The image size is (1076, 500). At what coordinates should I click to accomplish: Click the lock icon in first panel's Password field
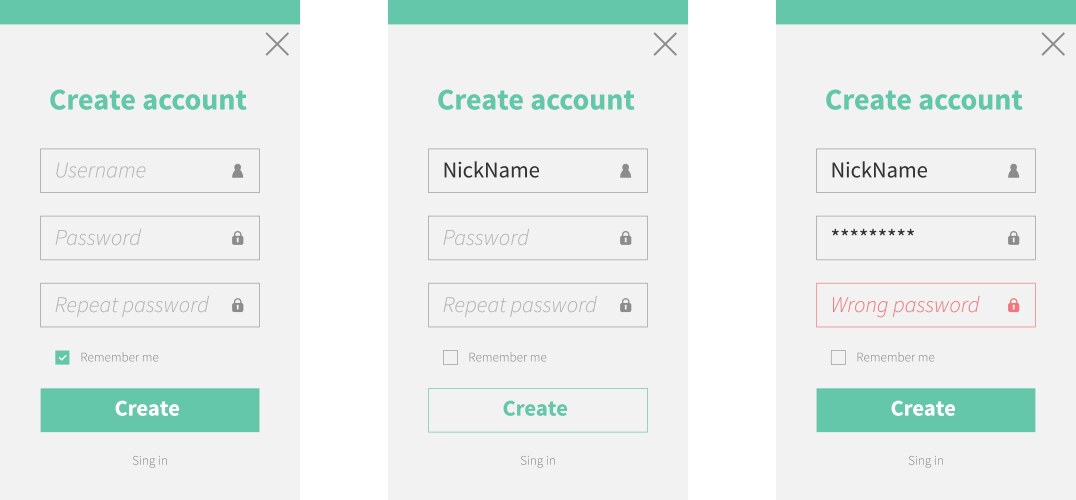(237, 238)
